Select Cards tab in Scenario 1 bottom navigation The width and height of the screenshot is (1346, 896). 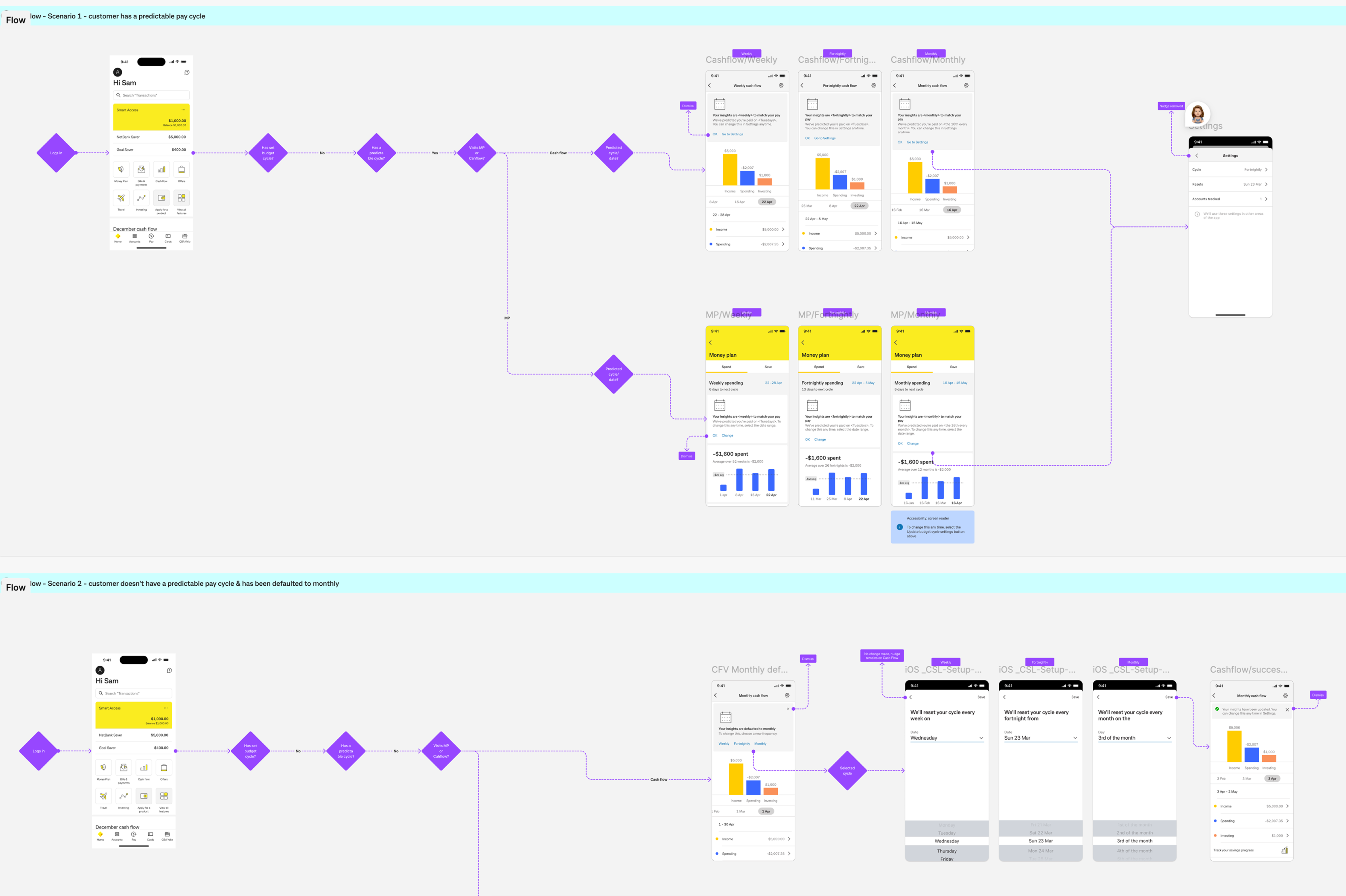pos(168,238)
